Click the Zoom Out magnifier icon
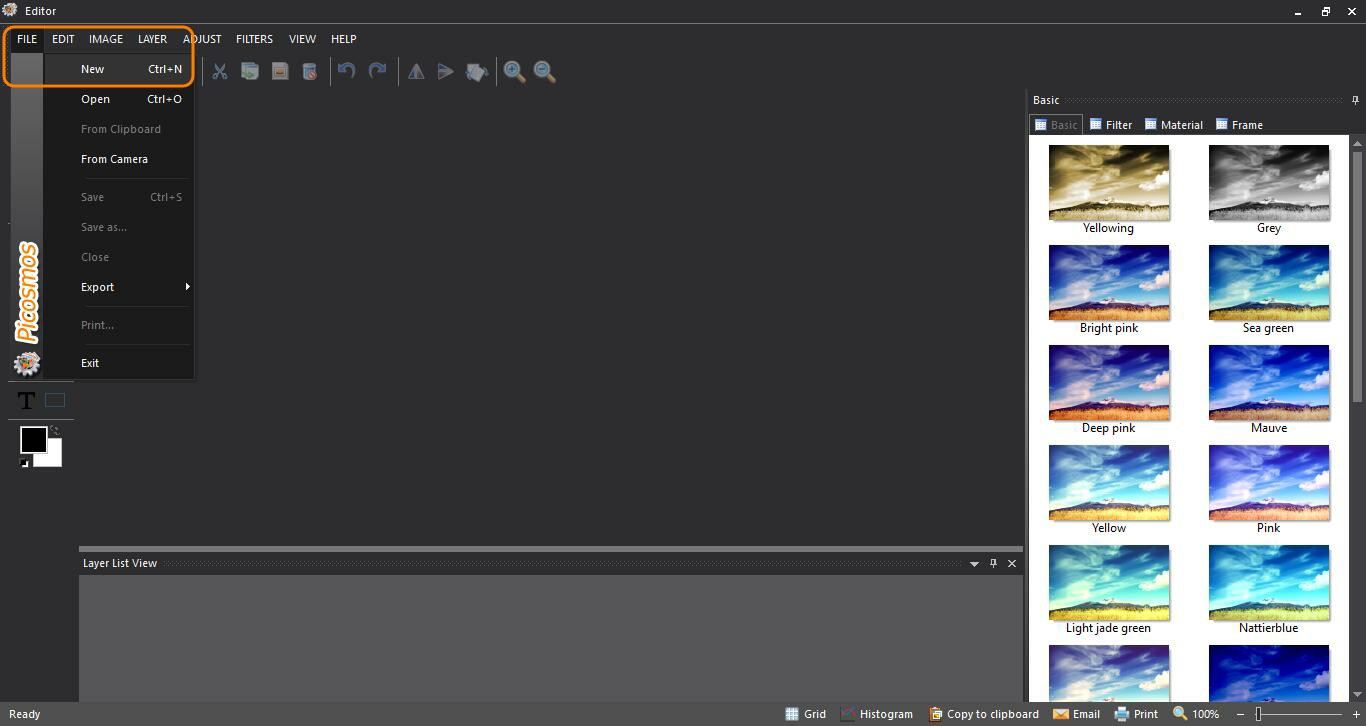Screen dimensions: 1366x726 (545, 71)
